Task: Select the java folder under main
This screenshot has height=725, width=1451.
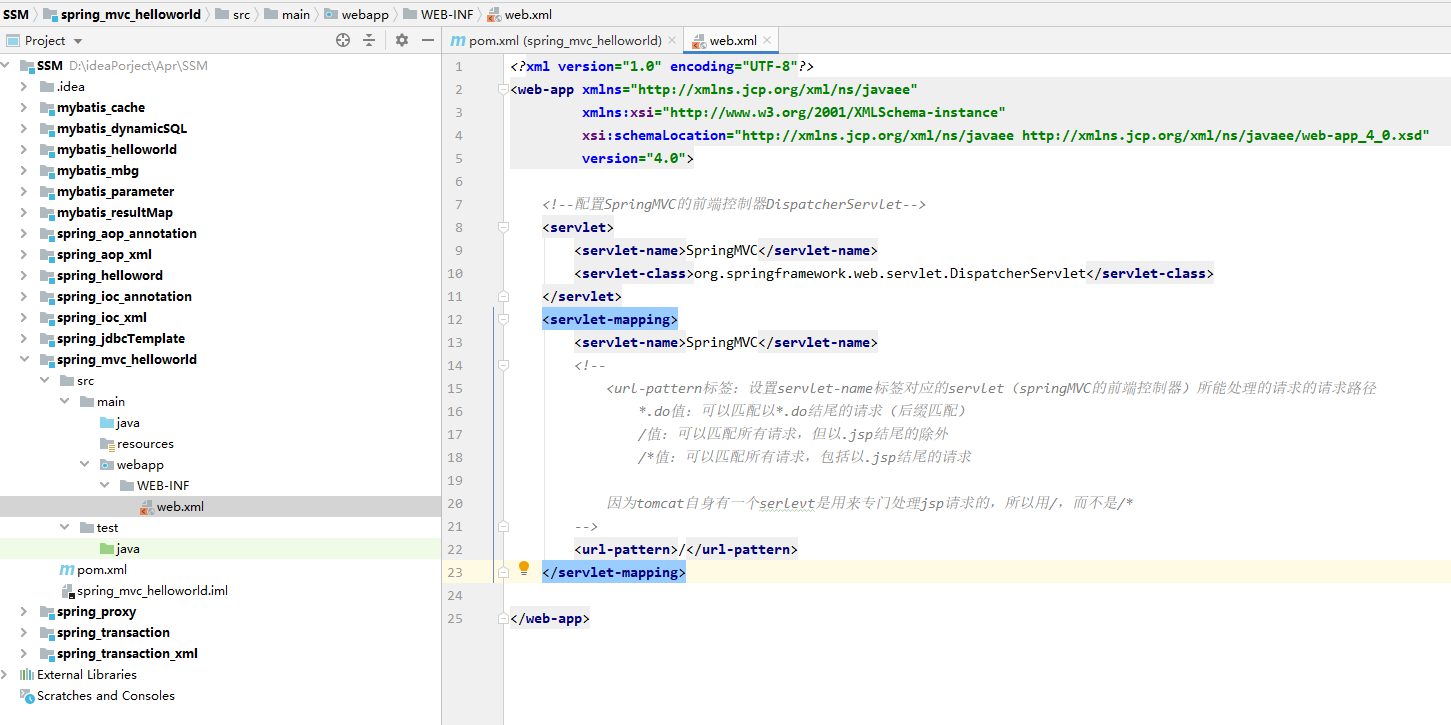Action: click(128, 423)
